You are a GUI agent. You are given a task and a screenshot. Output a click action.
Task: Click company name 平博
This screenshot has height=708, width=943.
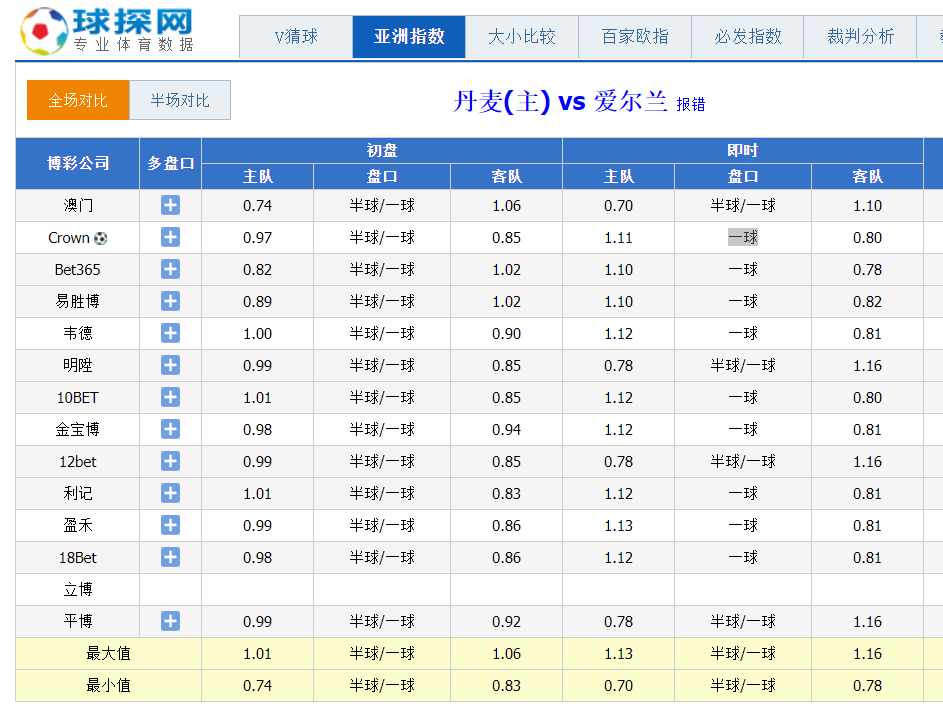point(78,621)
